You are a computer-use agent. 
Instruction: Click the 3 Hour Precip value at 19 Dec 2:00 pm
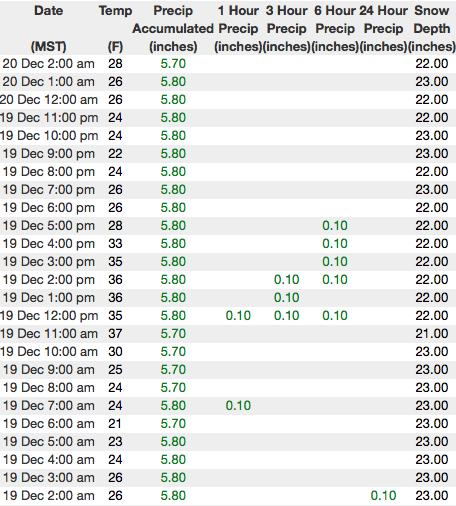pyautogui.click(x=287, y=280)
